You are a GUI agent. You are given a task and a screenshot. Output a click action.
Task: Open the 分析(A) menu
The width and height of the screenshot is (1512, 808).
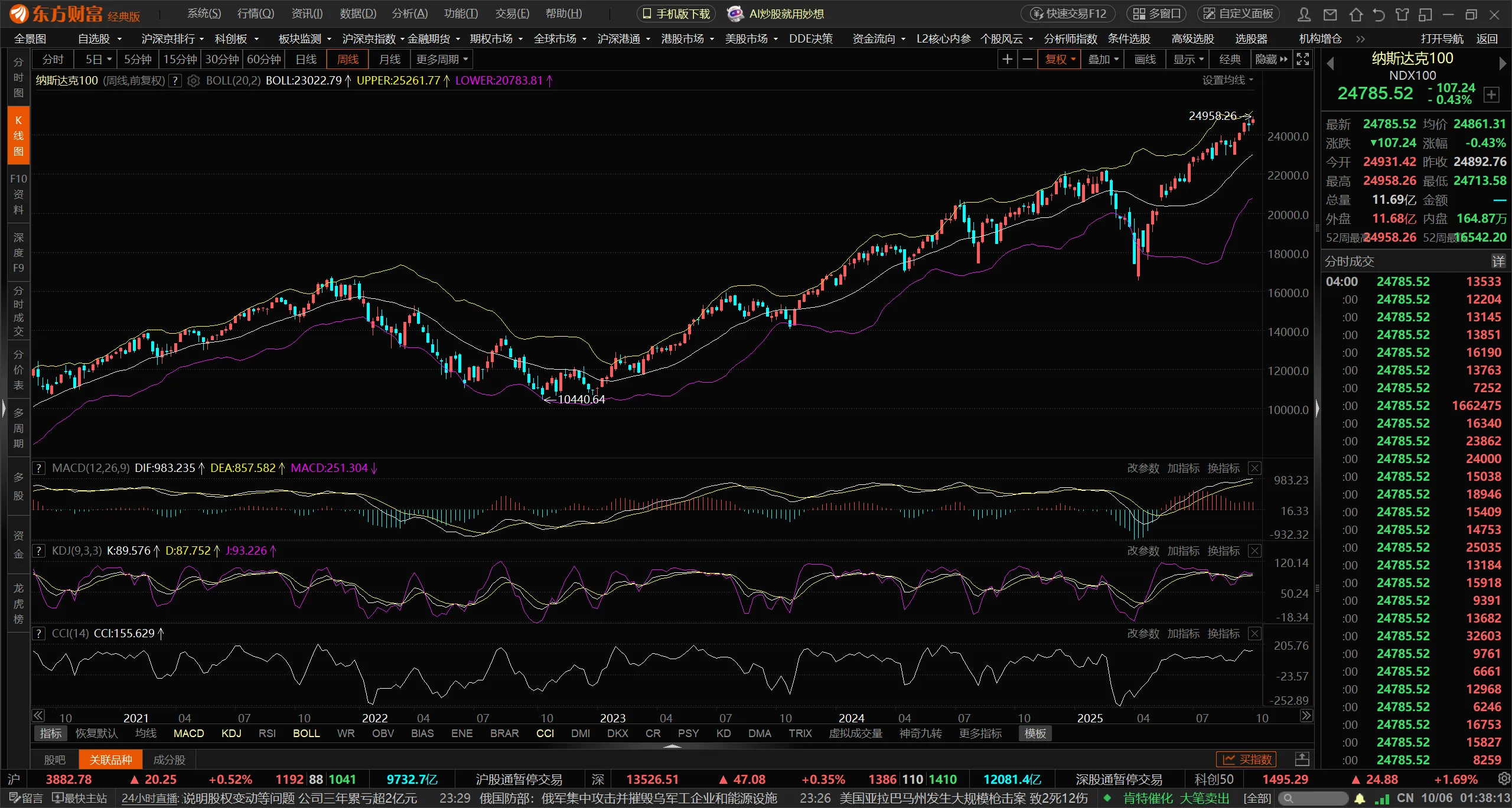pos(409,14)
